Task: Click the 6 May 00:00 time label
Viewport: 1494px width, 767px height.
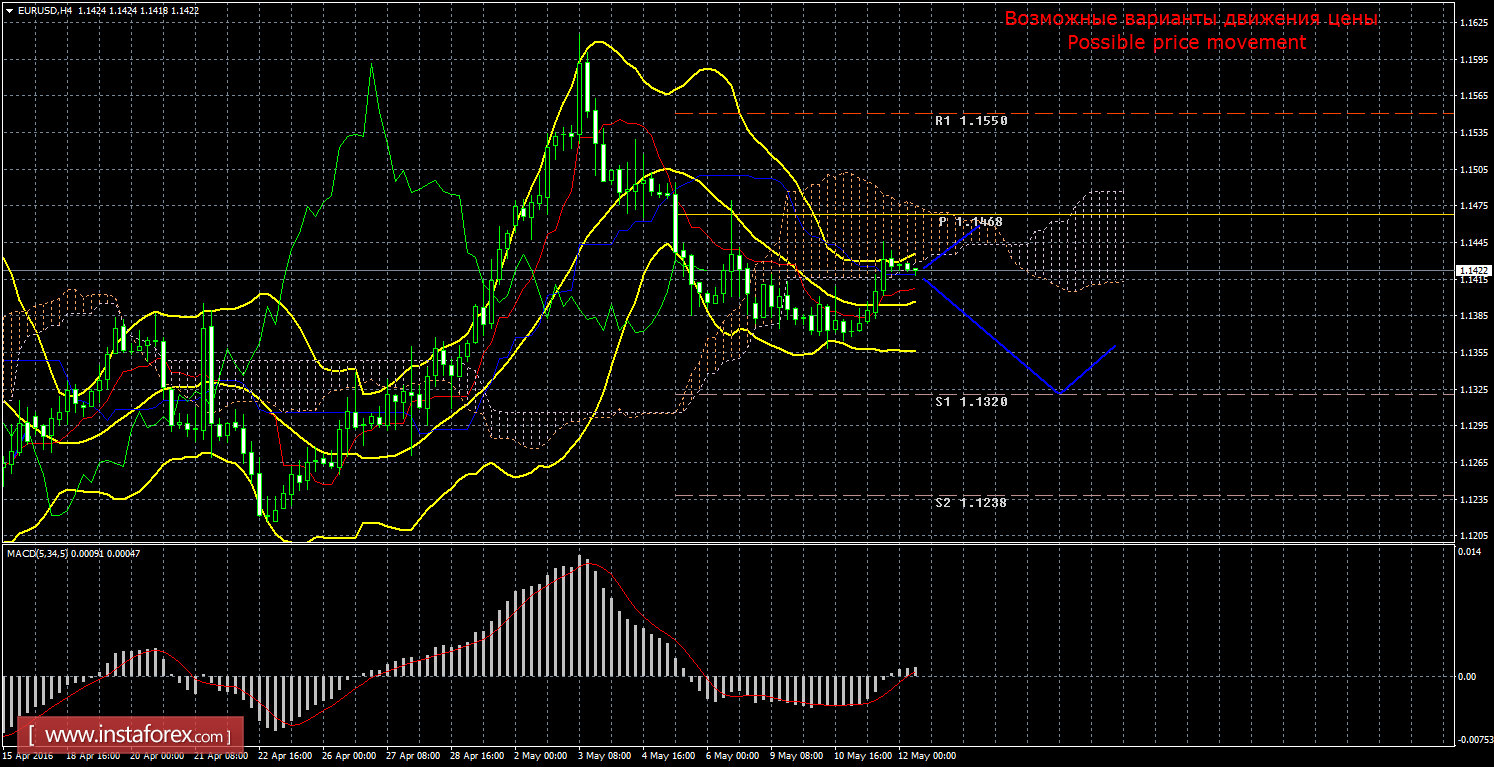Action: pyautogui.click(x=733, y=756)
